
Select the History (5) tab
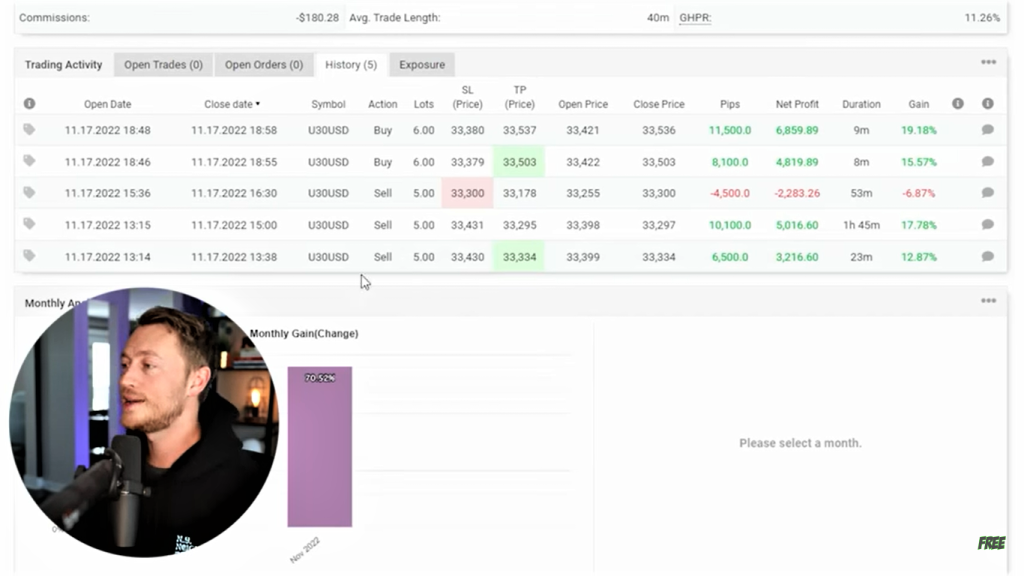pyautogui.click(x=350, y=65)
